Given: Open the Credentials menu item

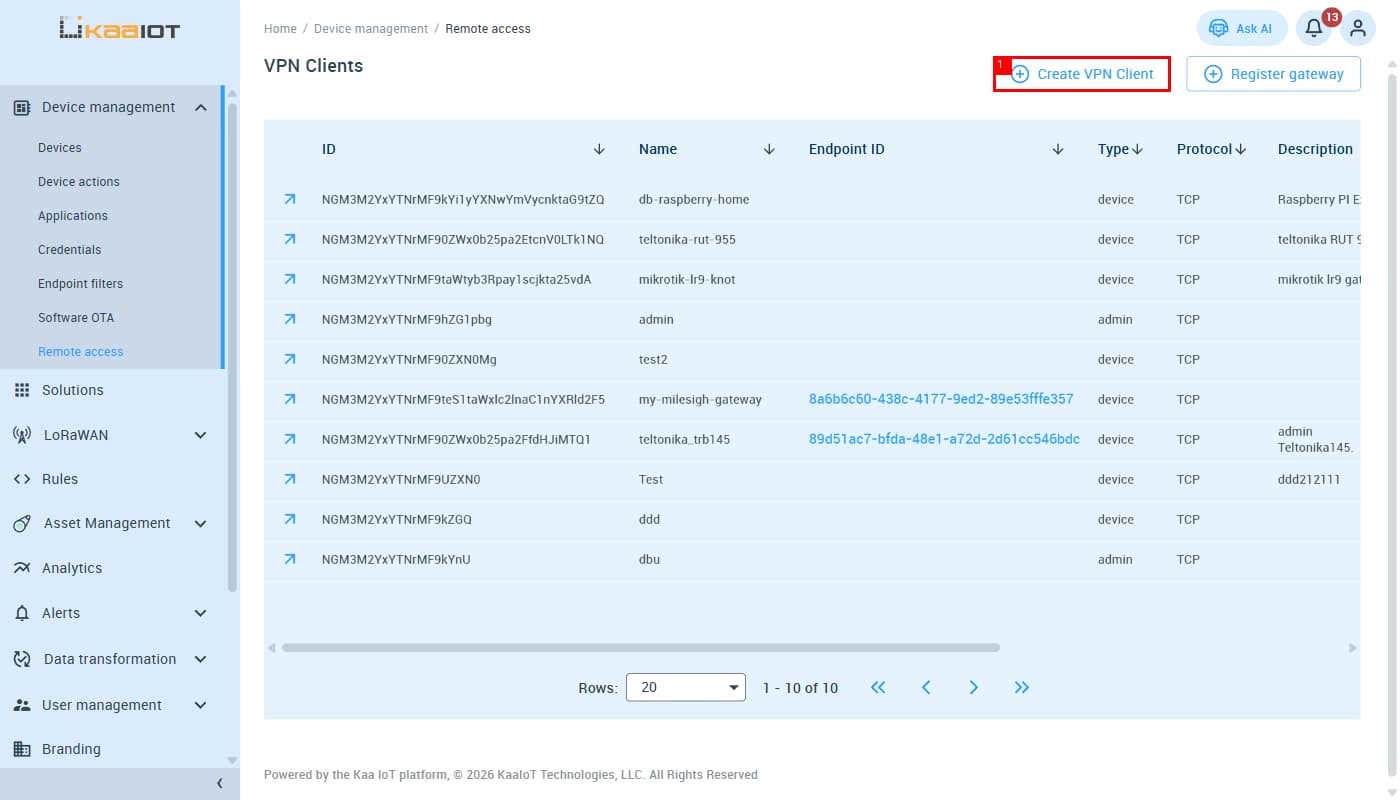Looking at the screenshot, I should [70, 249].
